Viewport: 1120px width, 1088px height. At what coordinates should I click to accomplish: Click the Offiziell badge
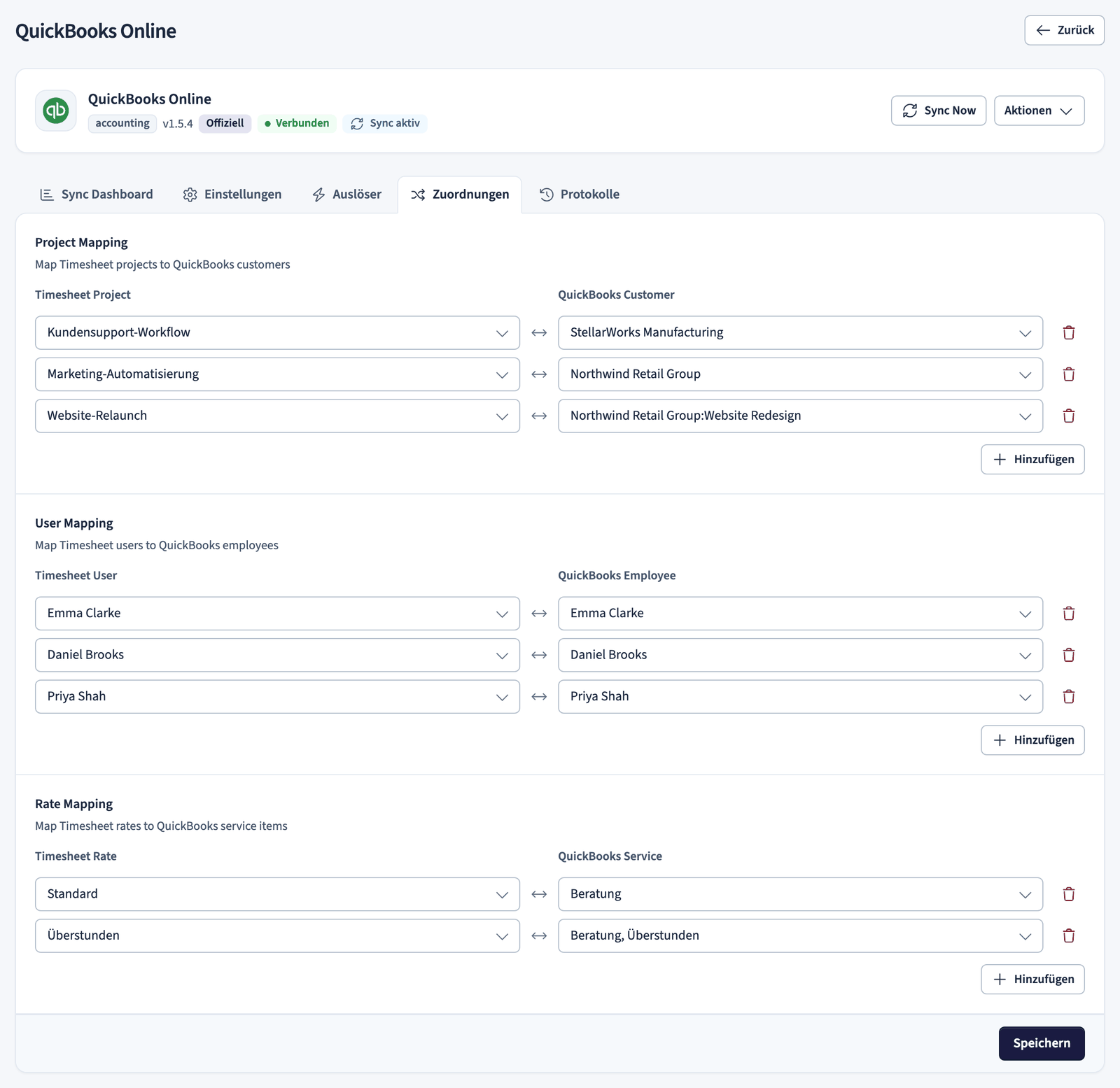(x=225, y=123)
